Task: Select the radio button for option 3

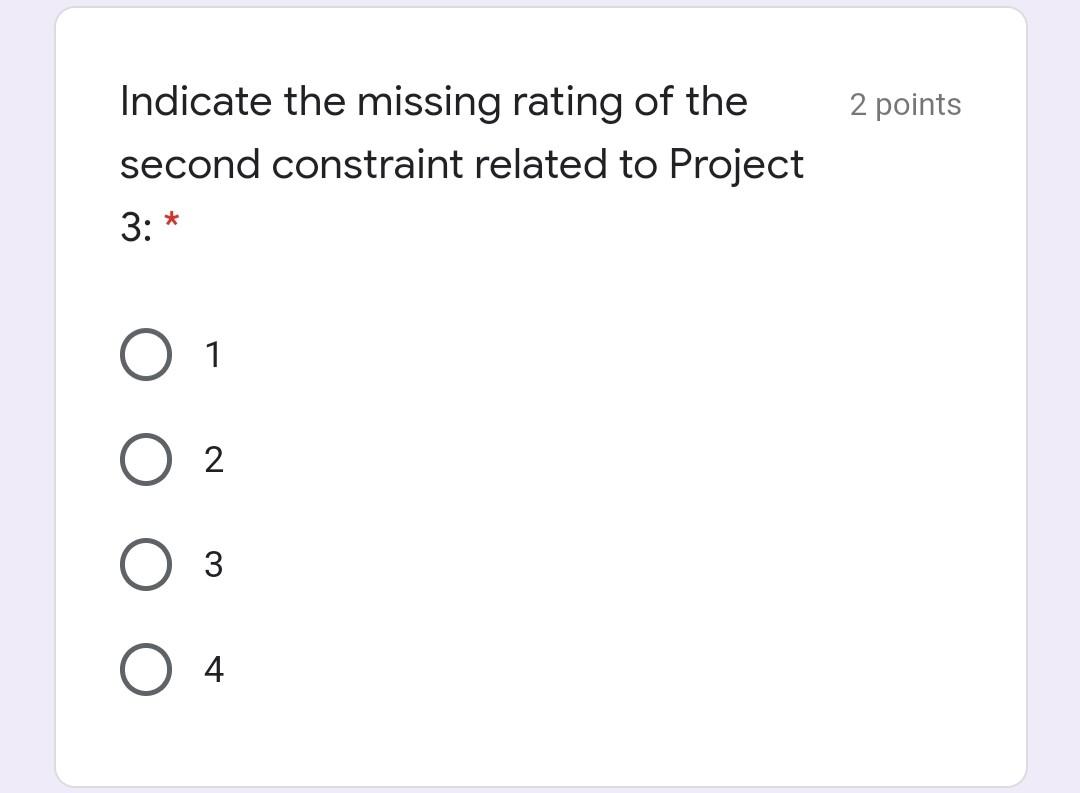Action: 145,564
